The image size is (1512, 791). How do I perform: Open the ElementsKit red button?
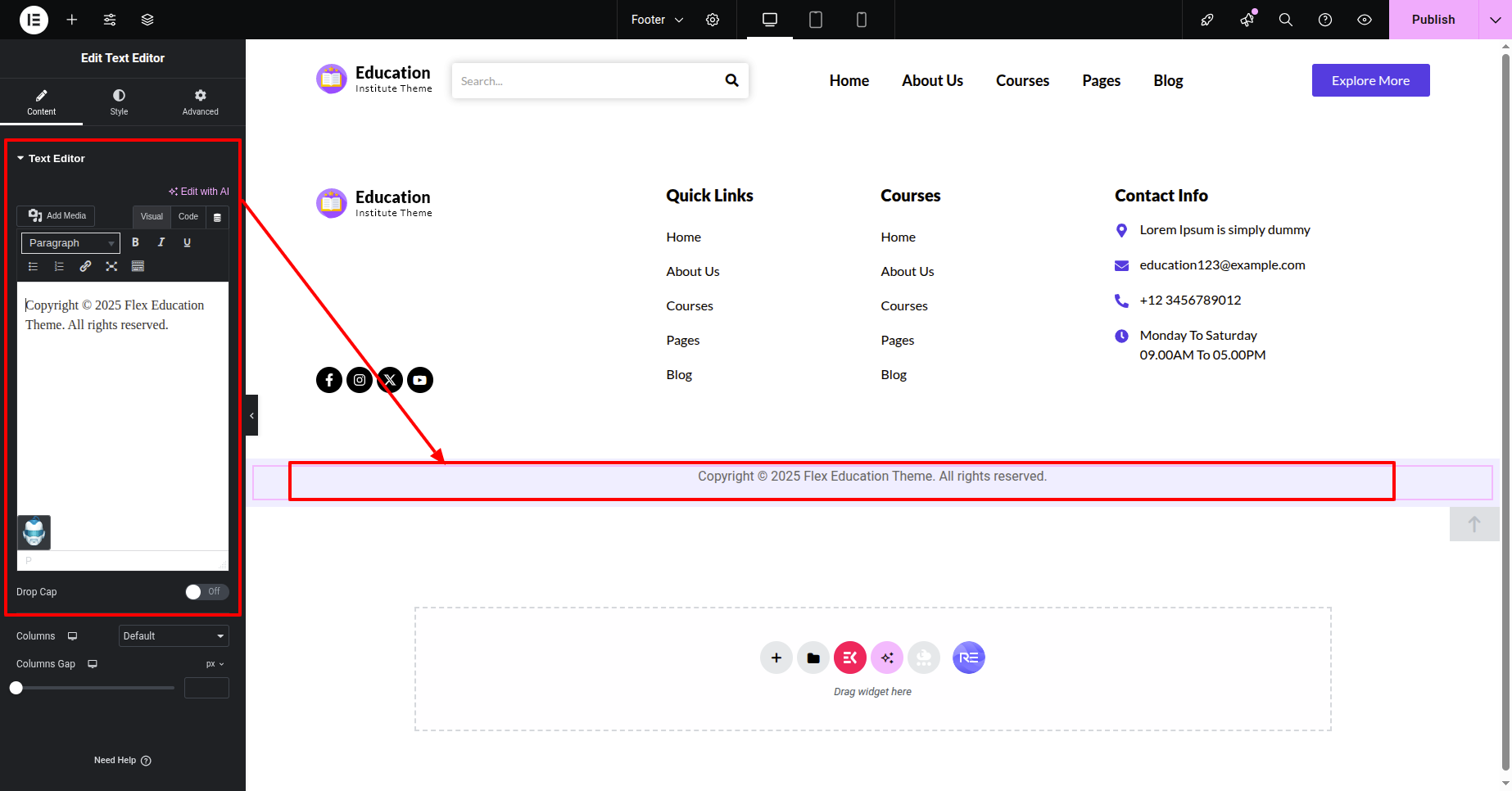coord(850,658)
